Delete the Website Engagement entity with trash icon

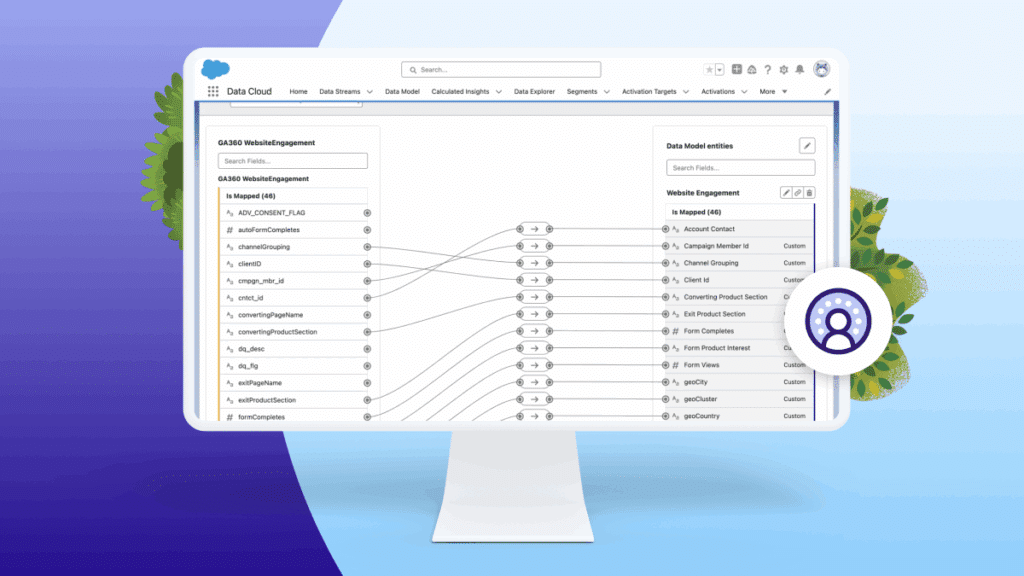[809, 193]
